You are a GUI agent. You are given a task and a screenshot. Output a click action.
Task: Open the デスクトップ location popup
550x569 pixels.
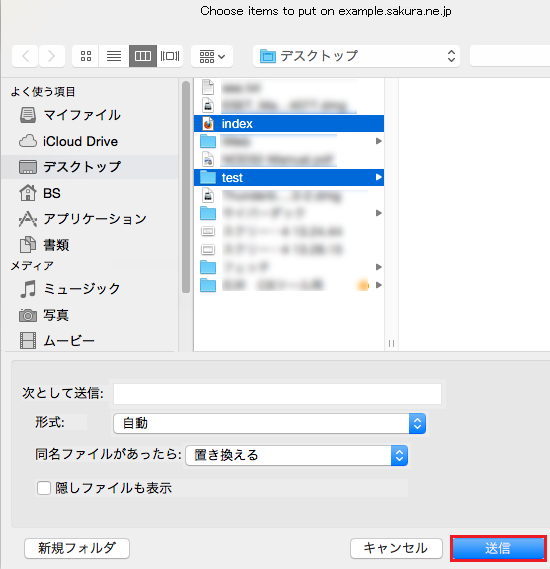(356, 56)
